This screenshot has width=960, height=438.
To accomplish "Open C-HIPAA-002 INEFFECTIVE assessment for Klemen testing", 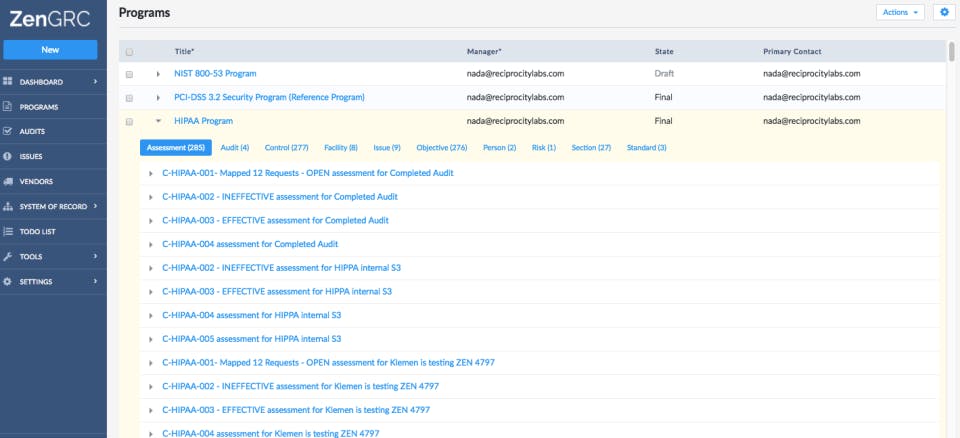I will click(301, 387).
